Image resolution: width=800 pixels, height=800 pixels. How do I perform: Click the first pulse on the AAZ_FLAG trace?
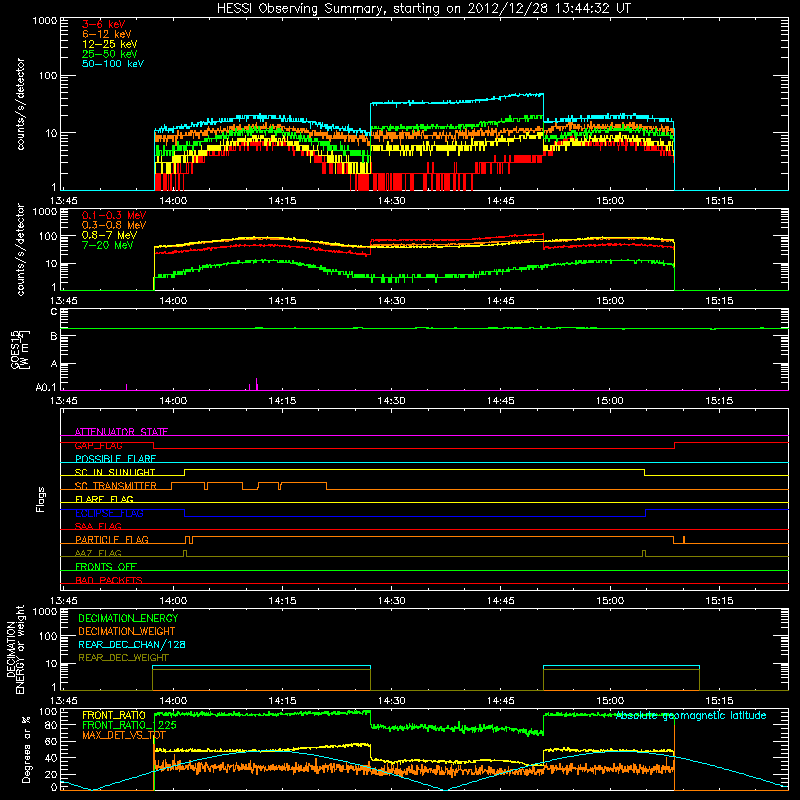[x=185, y=553]
